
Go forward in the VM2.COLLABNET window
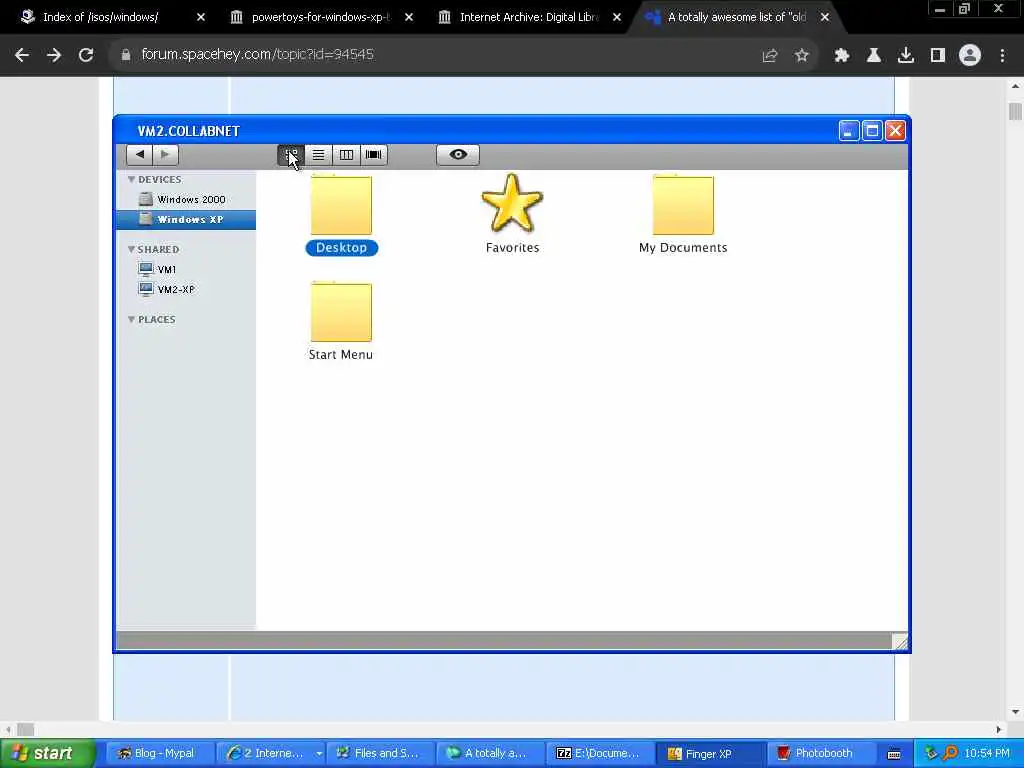tap(165, 155)
